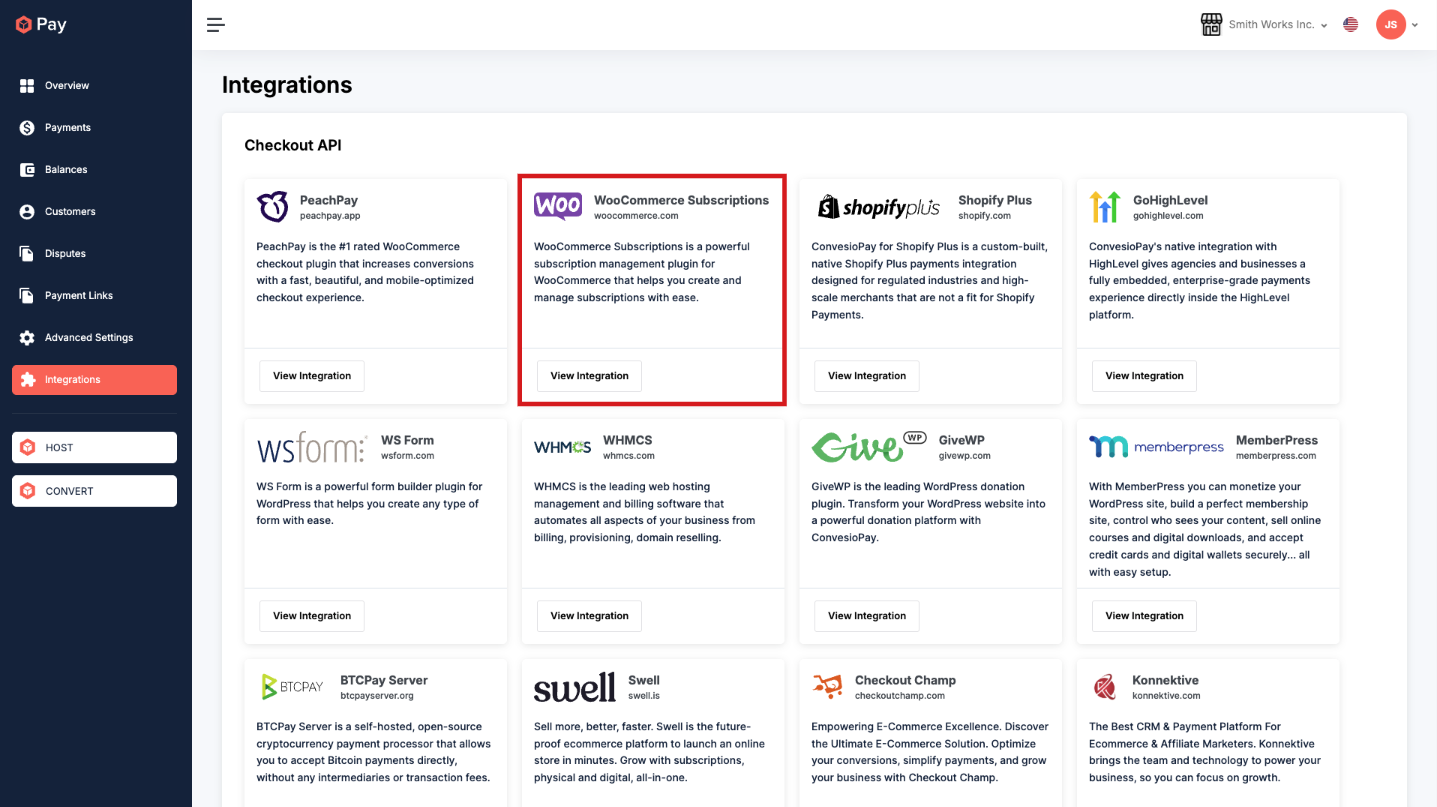Open Customers from the sidebar
1437x807 pixels.
[94, 212]
